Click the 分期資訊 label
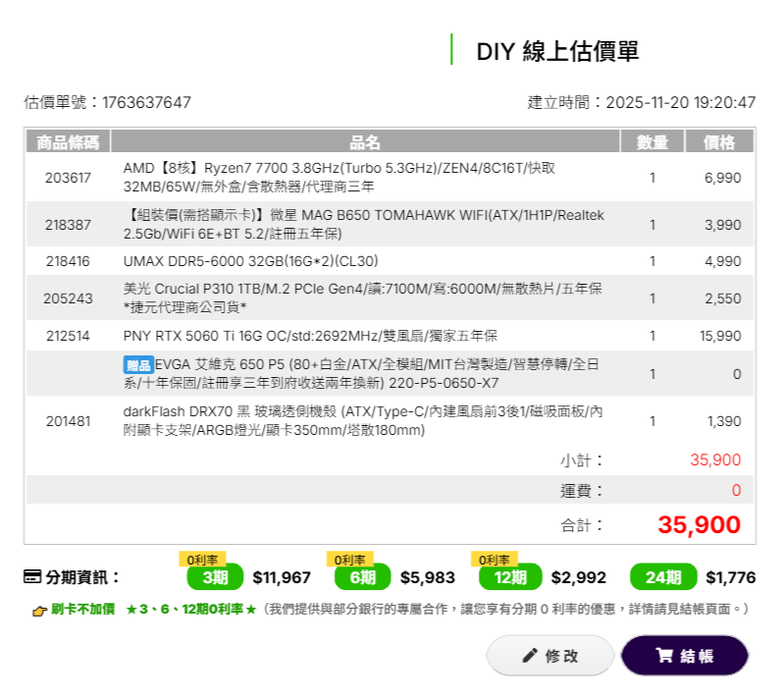 pos(83,577)
